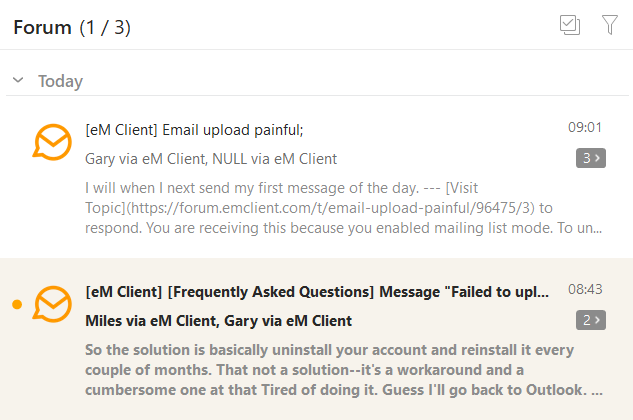Click the 09:01 message timestamp
633x420 pixels.
[585, 128]
